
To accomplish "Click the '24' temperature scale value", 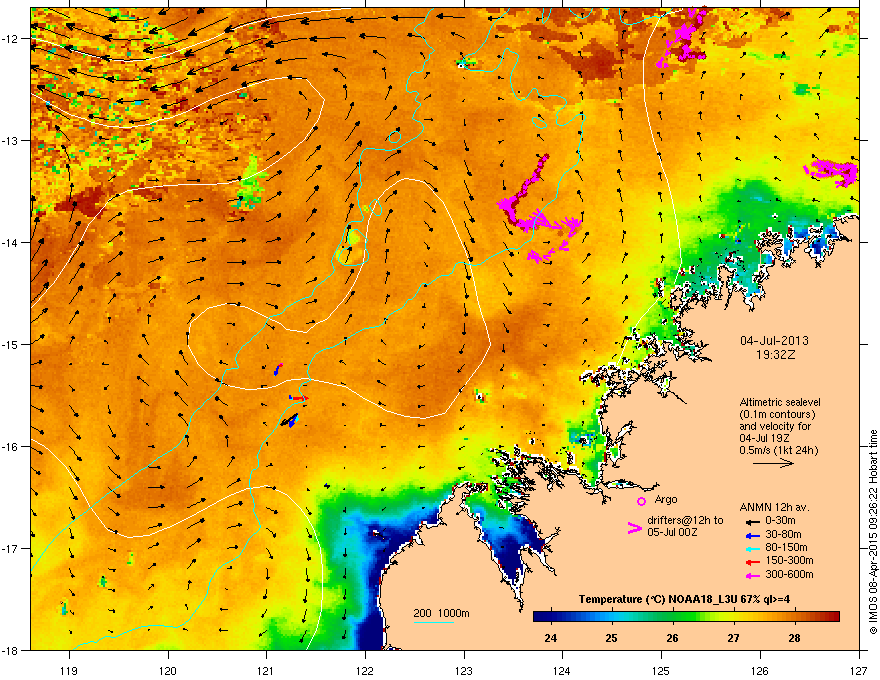I will pyautogui.click(x=551, y=638).
